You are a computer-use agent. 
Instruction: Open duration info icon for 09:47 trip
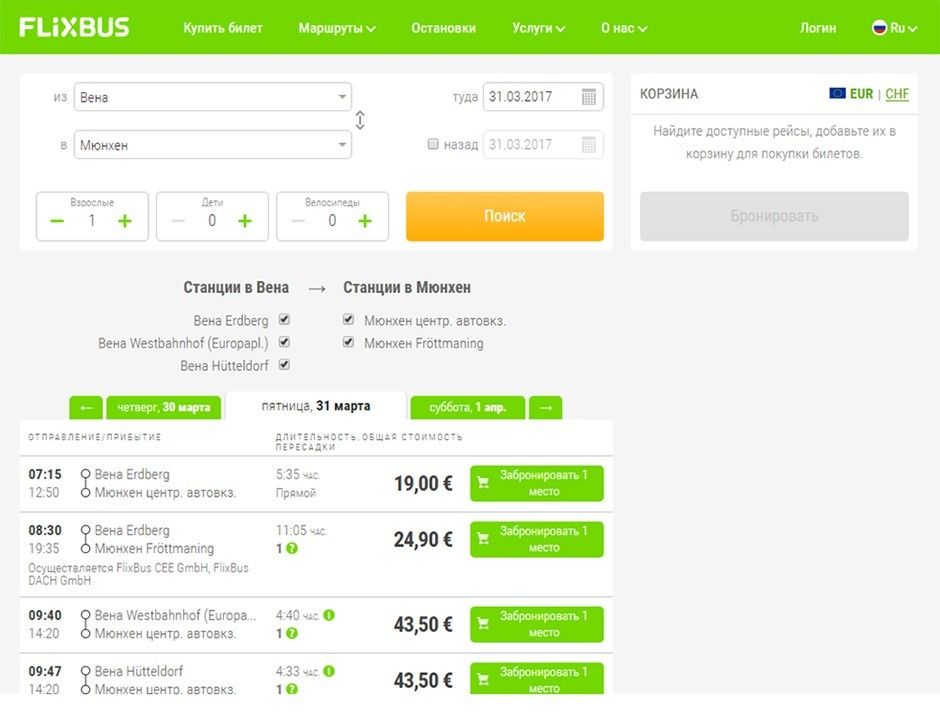[329, 671]
